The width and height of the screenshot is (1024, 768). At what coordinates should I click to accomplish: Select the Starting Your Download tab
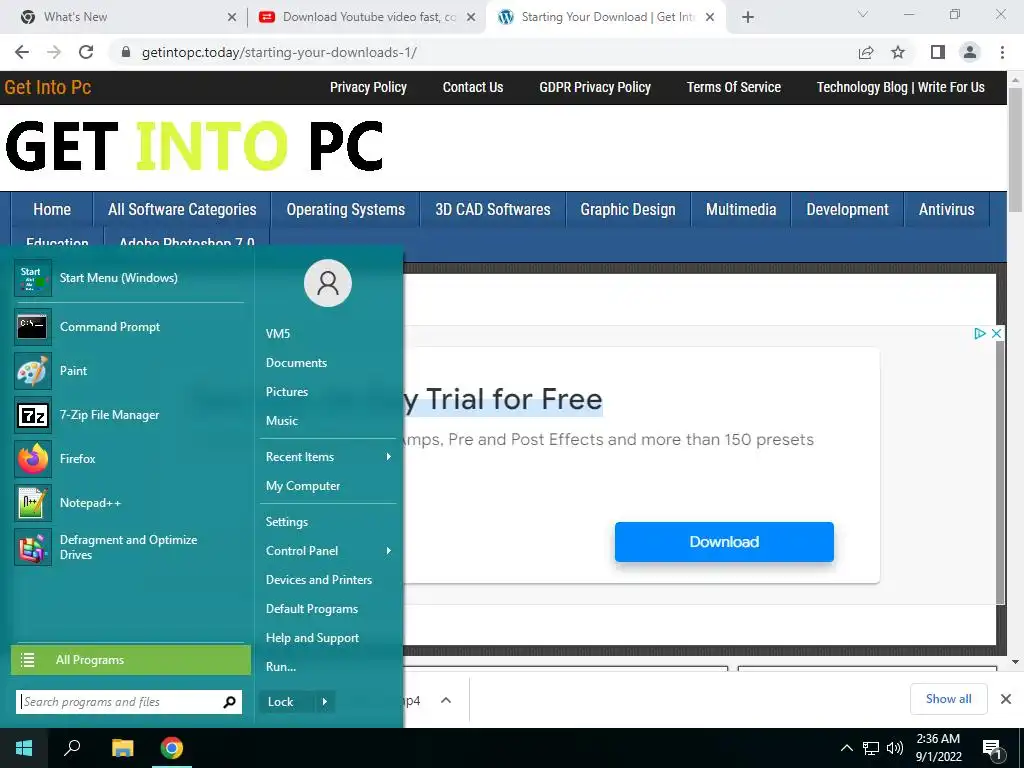(x=606, y=17)
